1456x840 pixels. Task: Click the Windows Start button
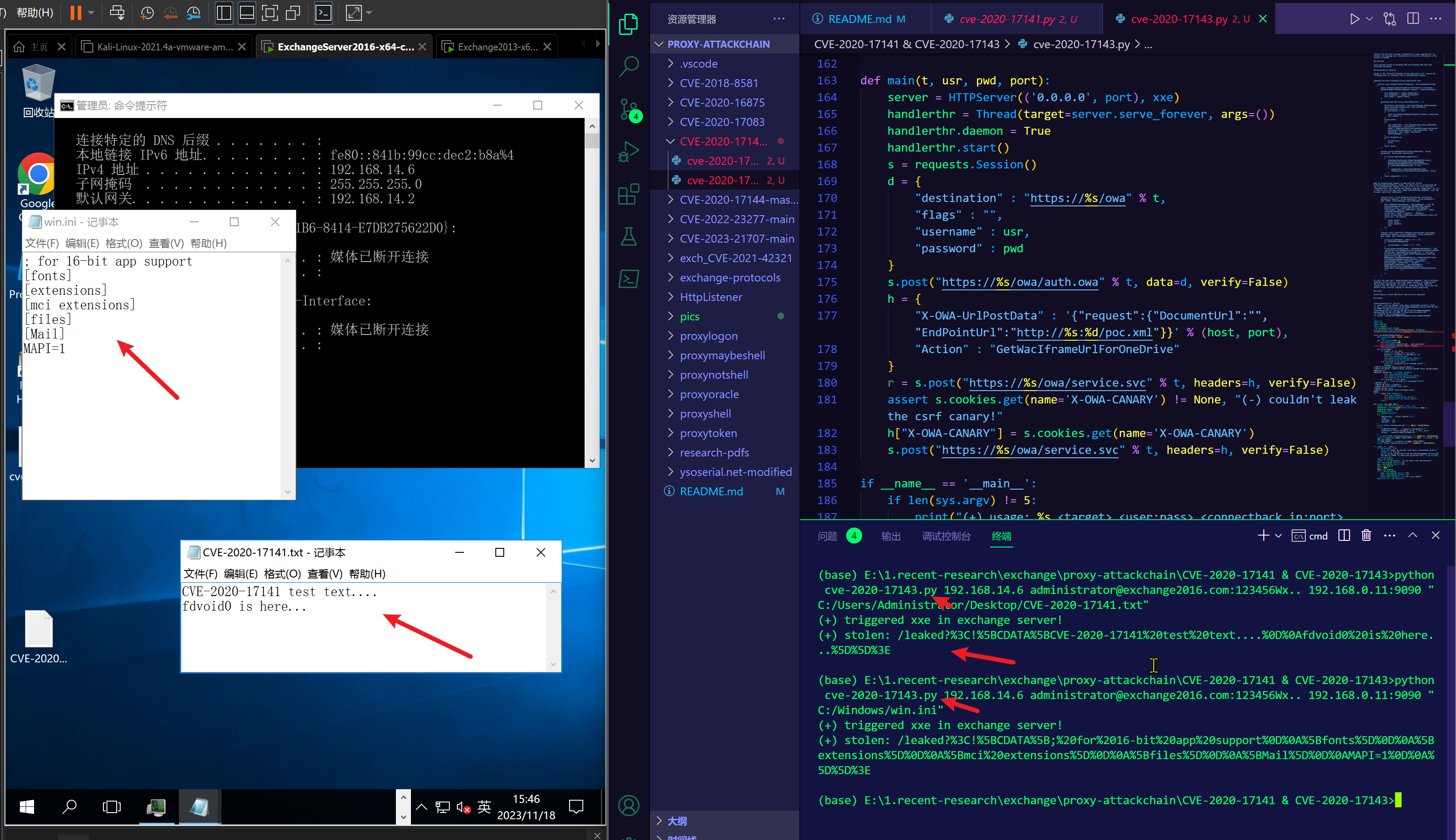pos(27,806)
